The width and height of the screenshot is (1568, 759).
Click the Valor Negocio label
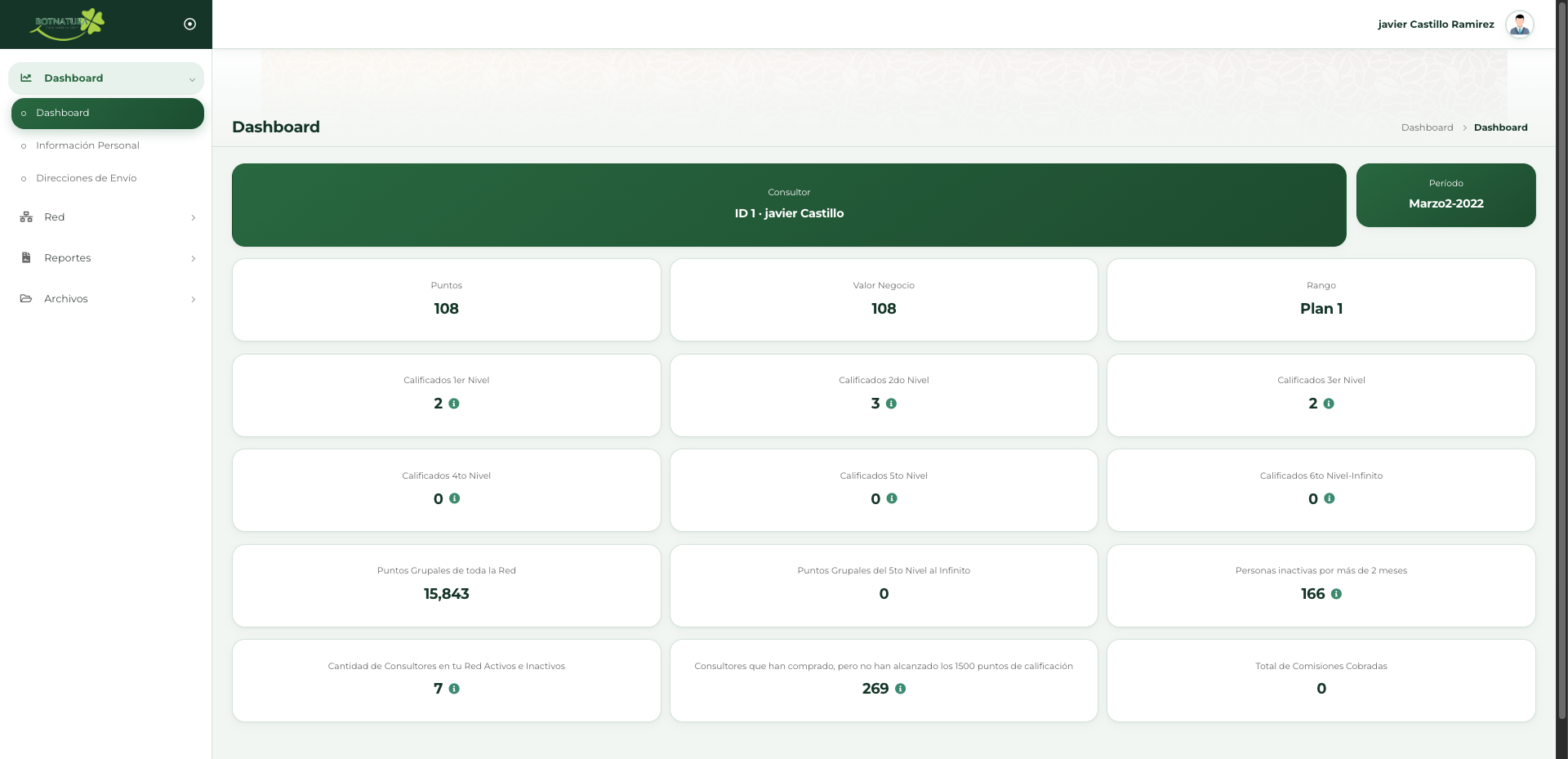click(884, 285)
